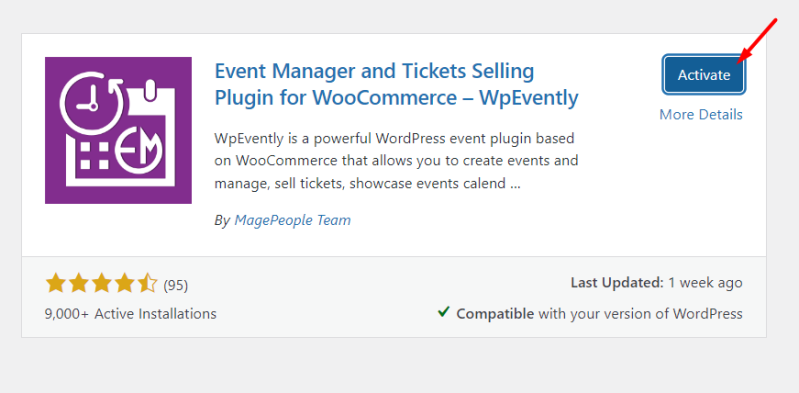Click the Last Updated: 1 week ago text
This screenshot has height=393, width=799.
tap(656, 282)
